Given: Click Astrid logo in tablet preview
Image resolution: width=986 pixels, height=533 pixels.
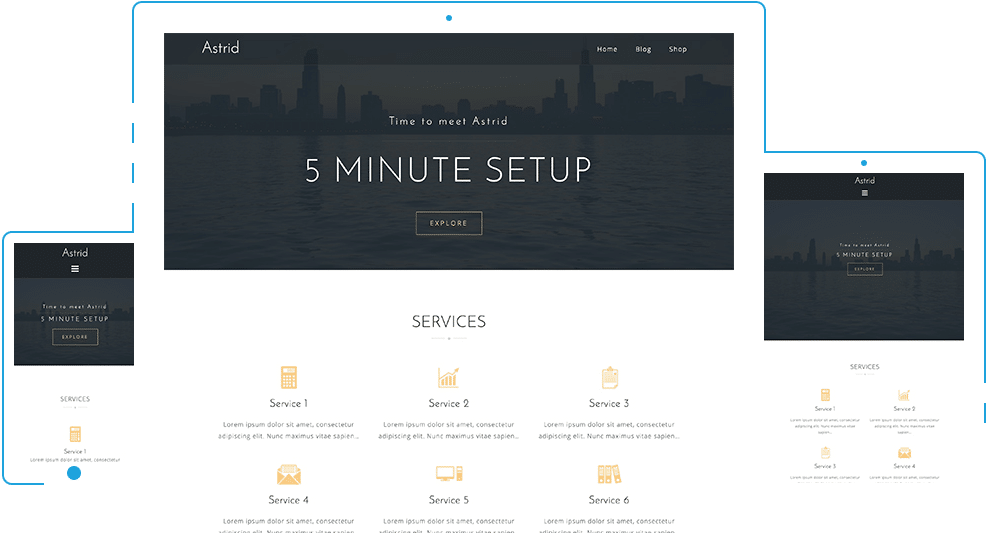Looking at the screenshot, I should [865, 180].
